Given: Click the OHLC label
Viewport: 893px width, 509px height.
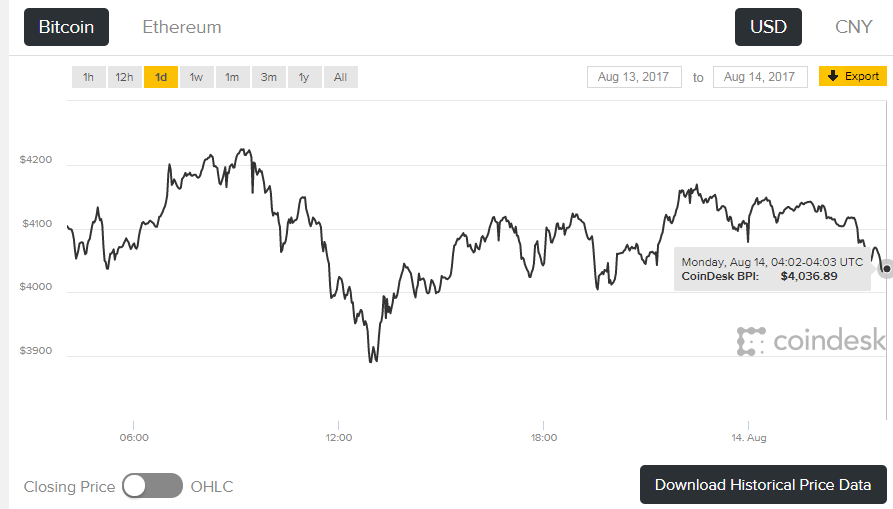Looking at the screenshot, I should 211,487.
